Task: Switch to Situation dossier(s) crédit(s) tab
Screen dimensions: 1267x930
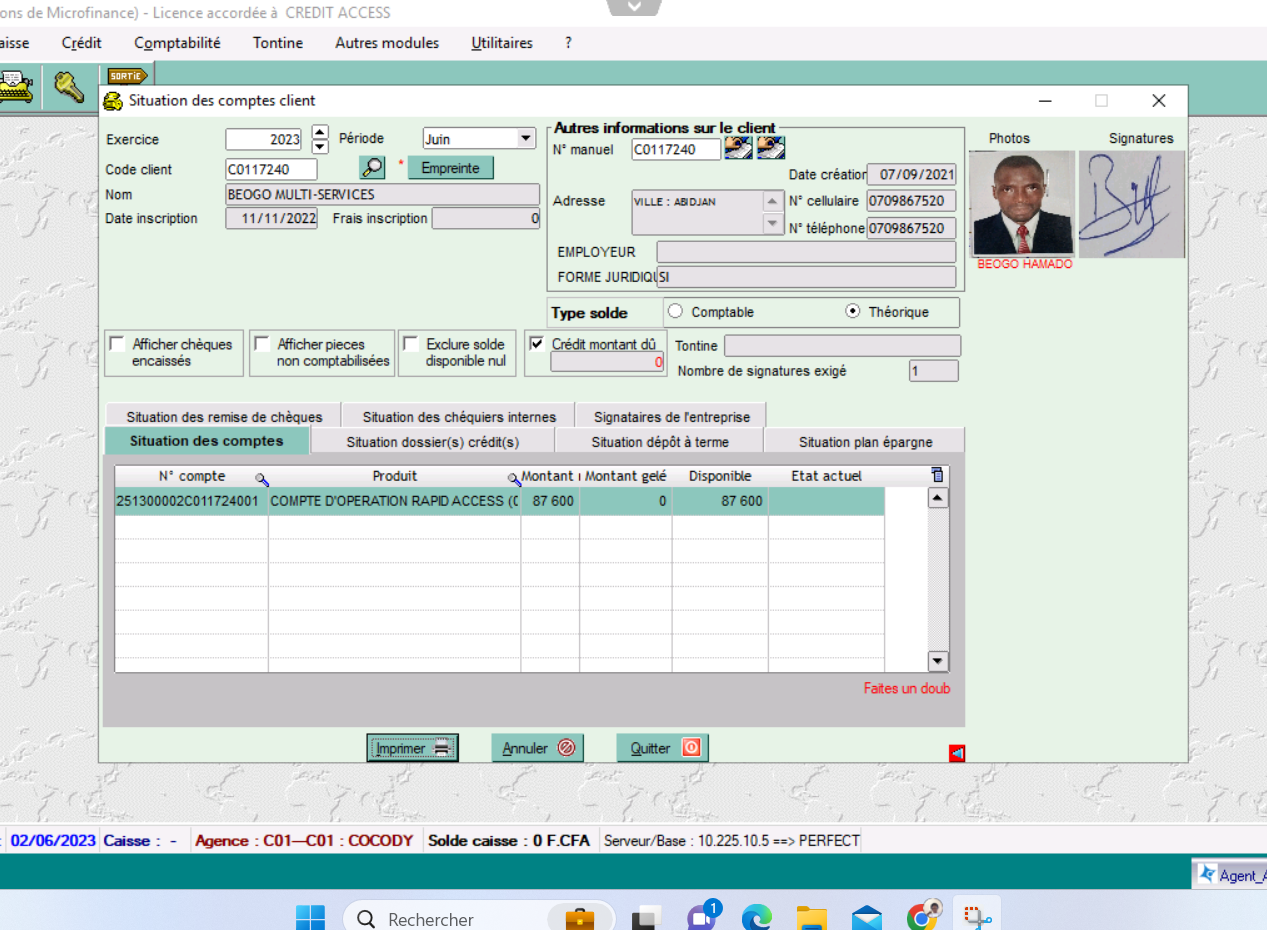Action: tap(432, 442)
